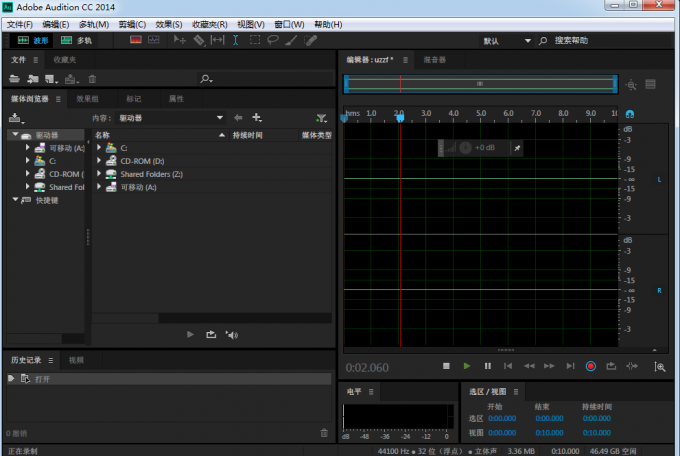The width and height of the screenshot is (680, 456).
Task: Select the Move tool
Action: (x=180, y=40)
